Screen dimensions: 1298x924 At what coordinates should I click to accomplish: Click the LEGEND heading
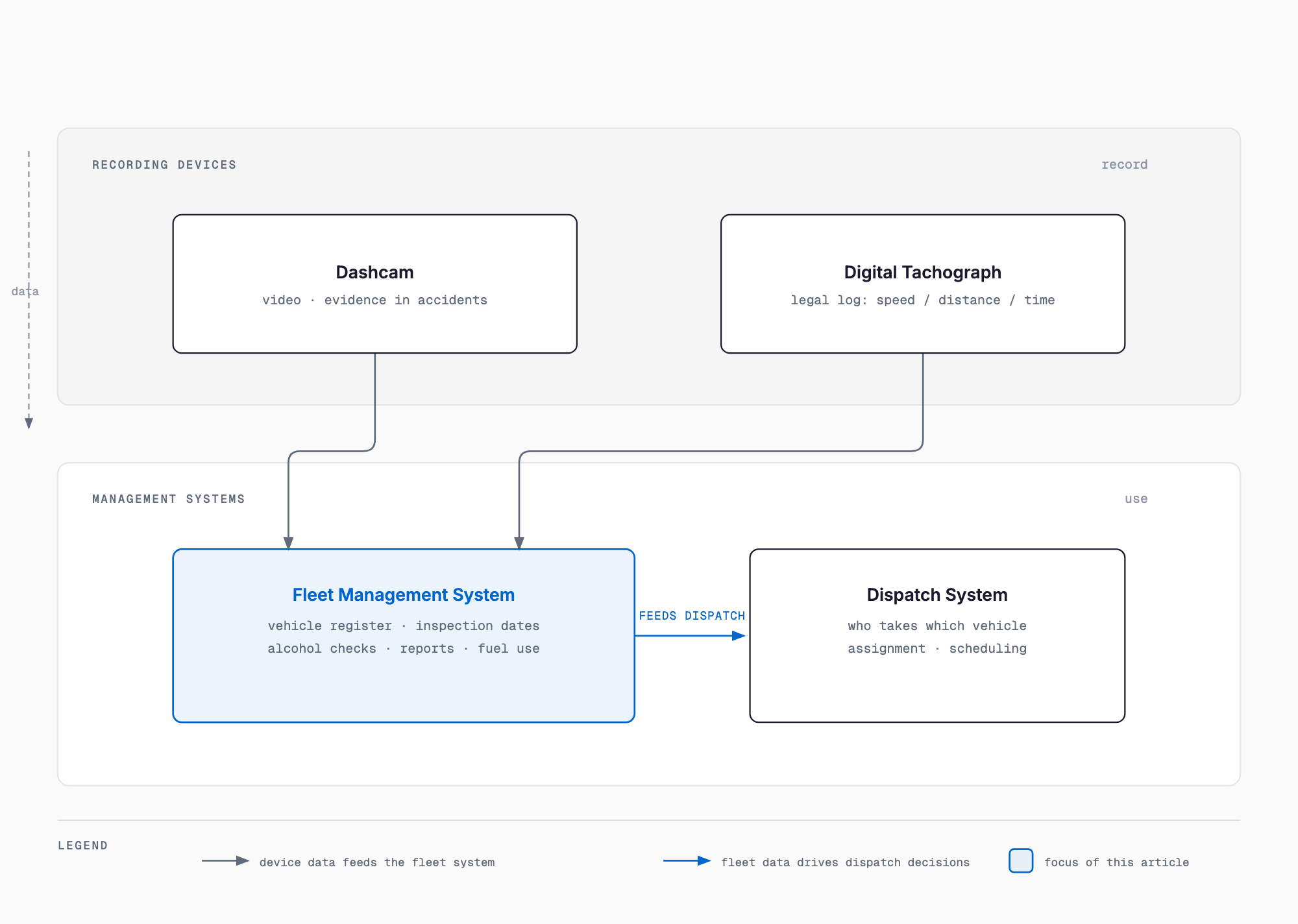coord(83,845)
